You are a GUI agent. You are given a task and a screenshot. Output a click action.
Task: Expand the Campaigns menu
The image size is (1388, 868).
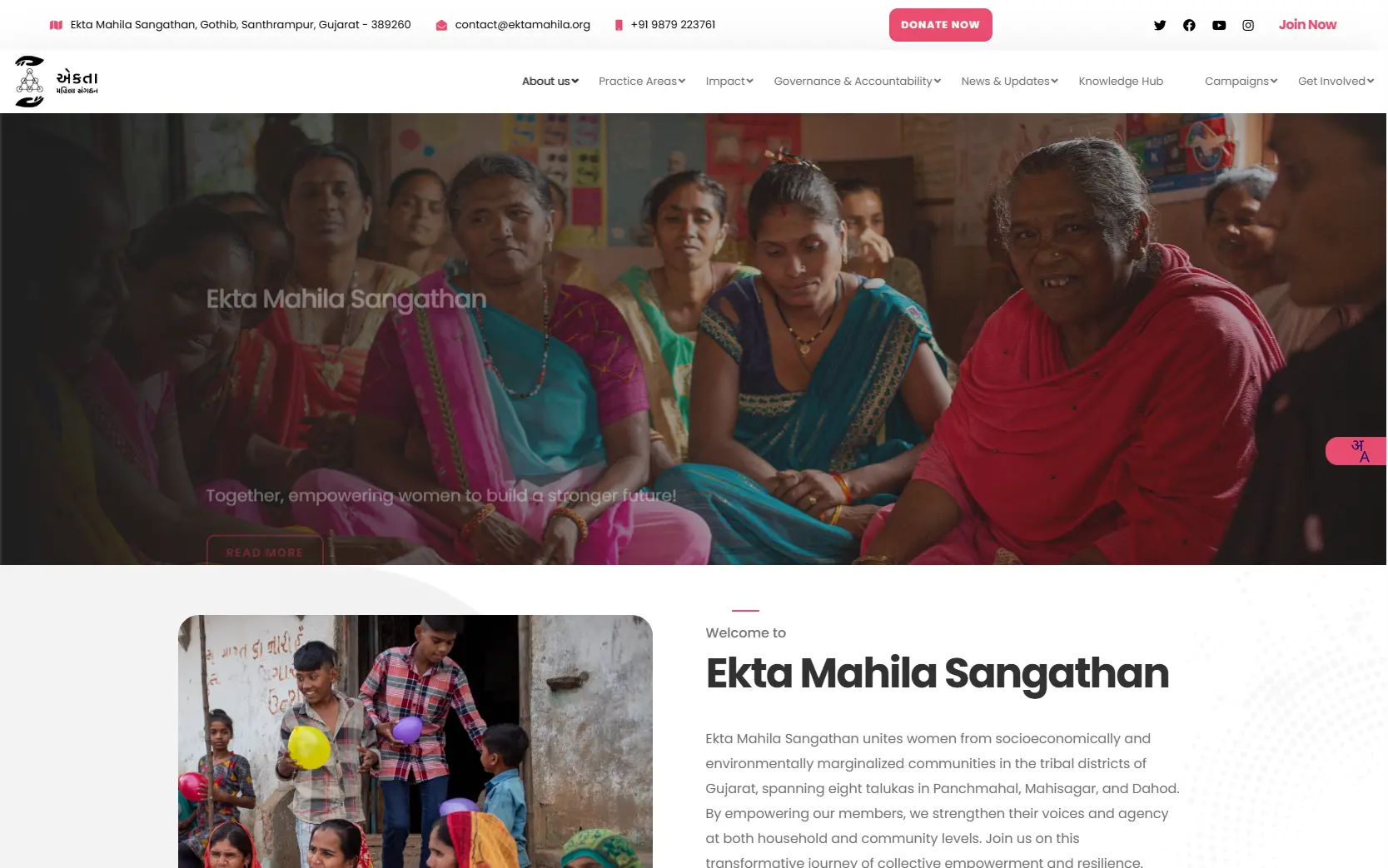(x=1241, y=81)
